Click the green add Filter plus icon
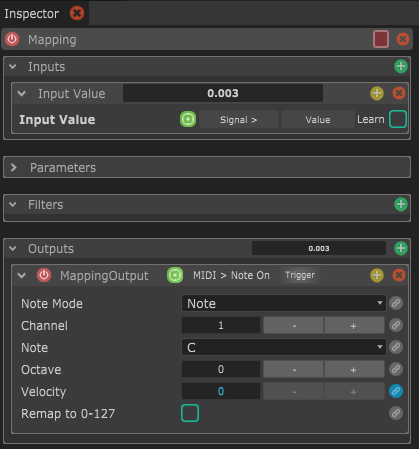Viewport: 419px width, 449px height. click(x=401, y=204)
